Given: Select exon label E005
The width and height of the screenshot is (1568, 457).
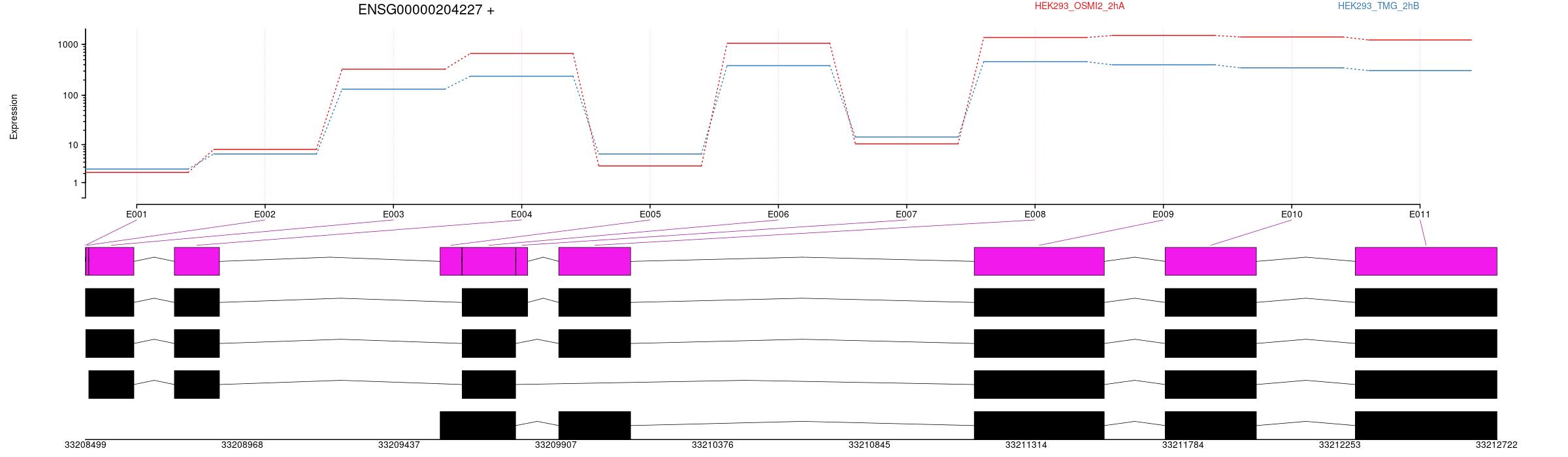Looking at the screenshot, I should 650,214.
